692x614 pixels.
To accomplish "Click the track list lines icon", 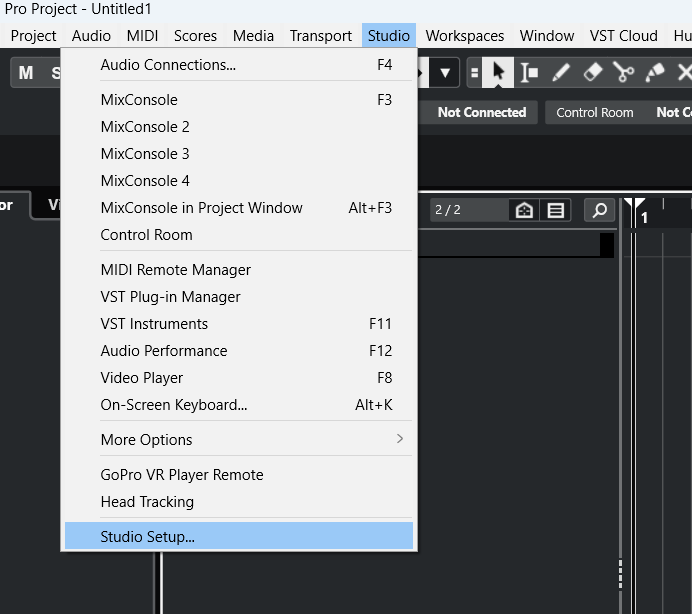I will (x=555, y=210).
